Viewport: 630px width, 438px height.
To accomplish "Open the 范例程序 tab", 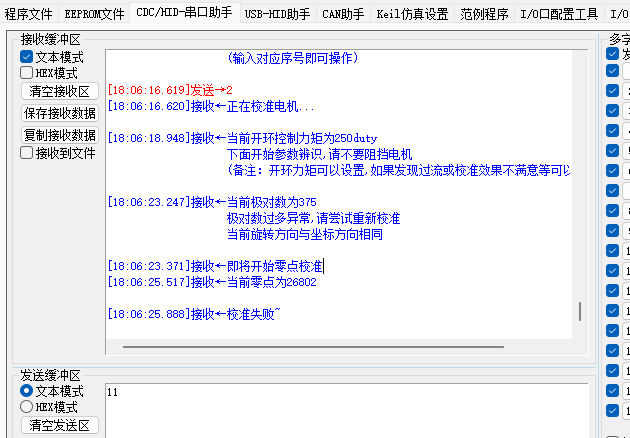I will point(484,14).
